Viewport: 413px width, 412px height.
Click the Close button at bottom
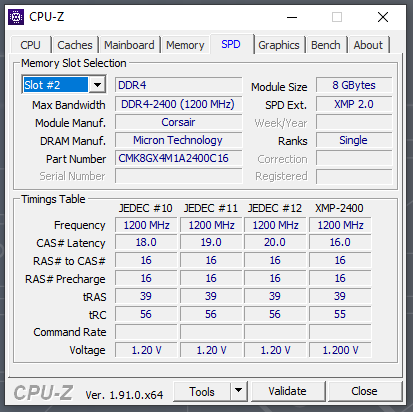364,391
